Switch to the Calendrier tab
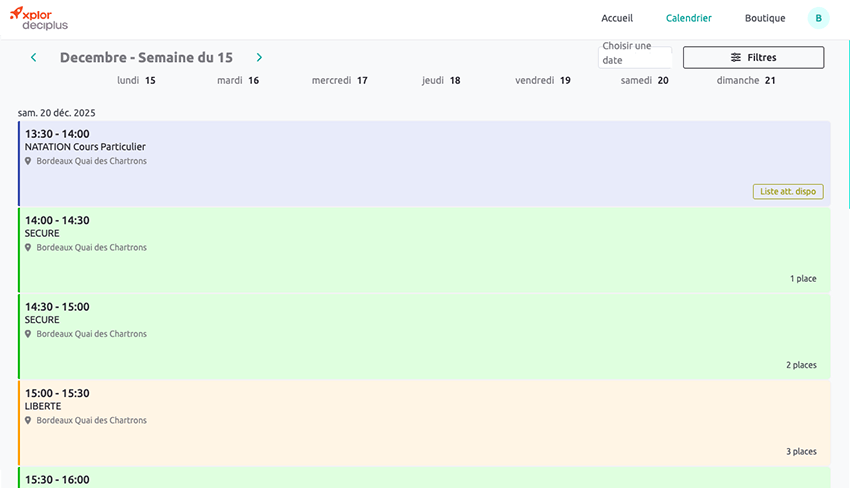This screenshot has width=850, height=488. (x=688, y=18)
